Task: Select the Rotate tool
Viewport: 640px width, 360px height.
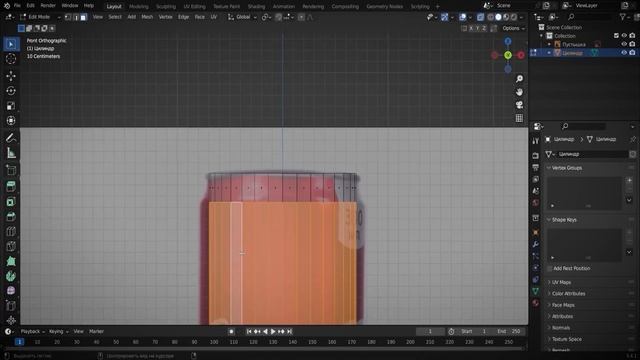Action: 11,91
